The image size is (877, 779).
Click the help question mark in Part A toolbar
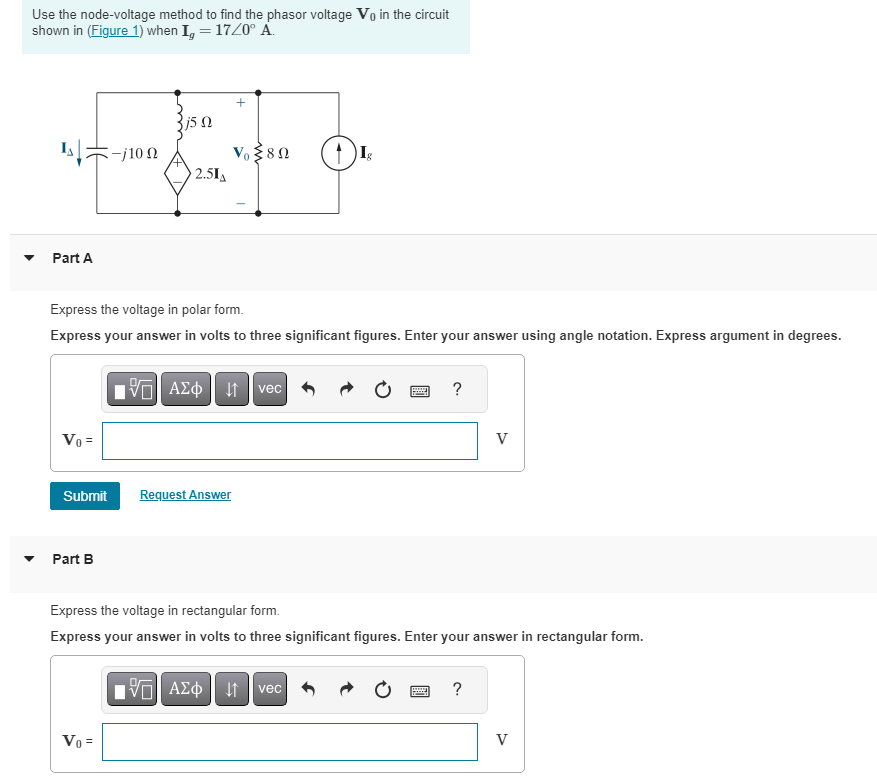(x=457, y=389)
